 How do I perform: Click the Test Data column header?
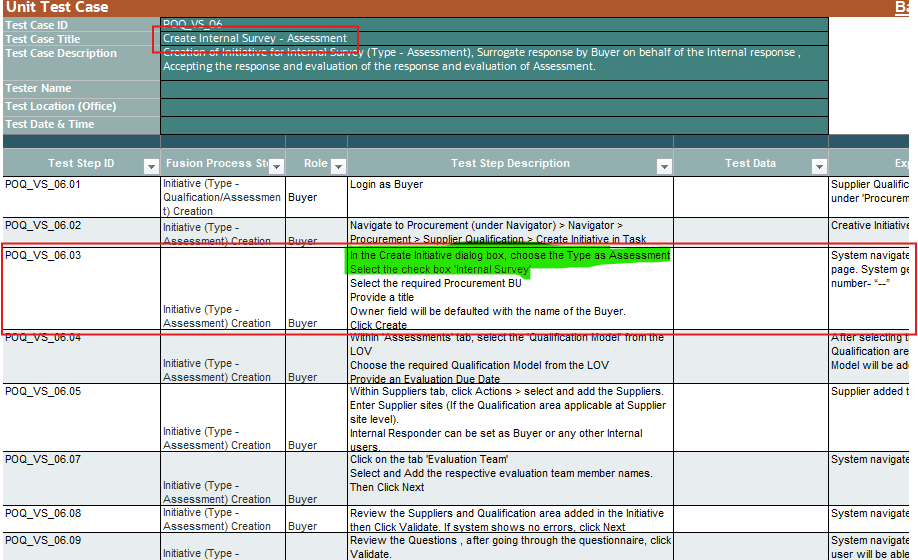751,163
